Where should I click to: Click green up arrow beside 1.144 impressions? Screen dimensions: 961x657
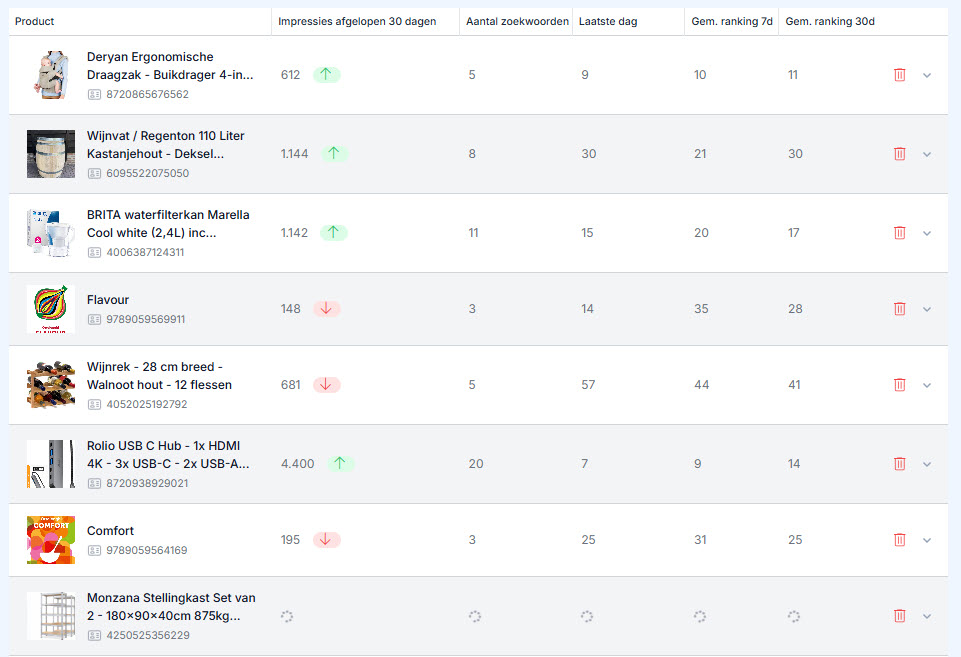[x=333, y=154]
